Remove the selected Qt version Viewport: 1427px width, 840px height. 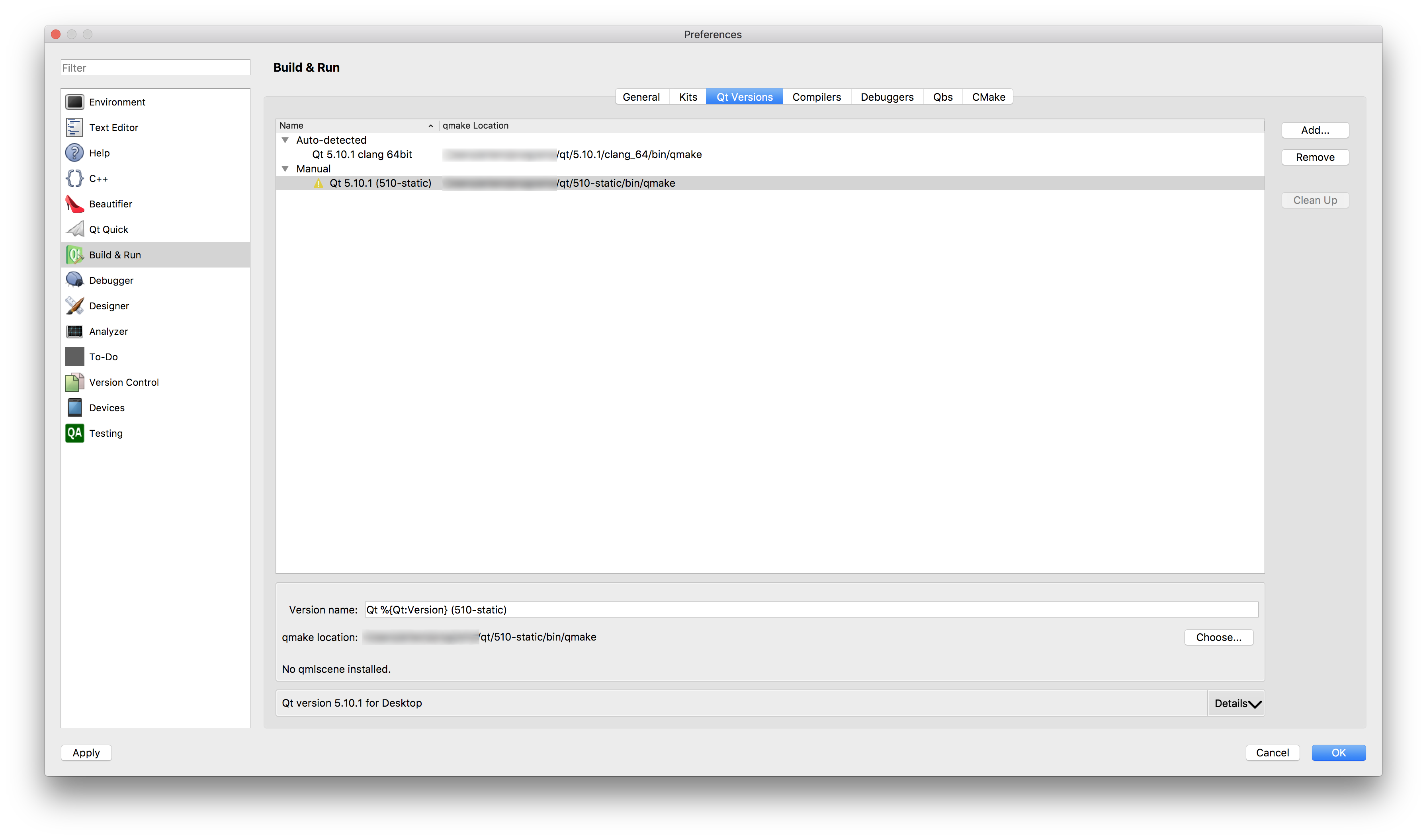(x=1315, y=157)
